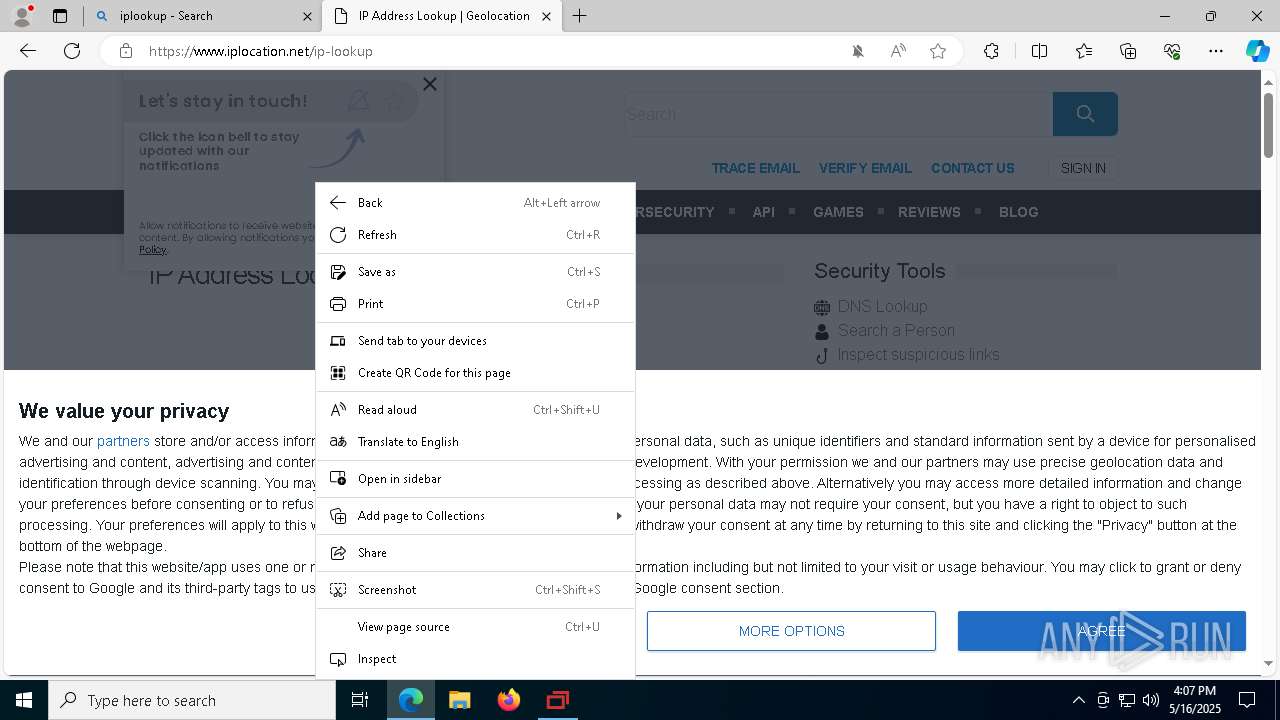Open the Extensions puzzle icon
The height and width of the screenshot is (720, 1280).
click(991, 51)
